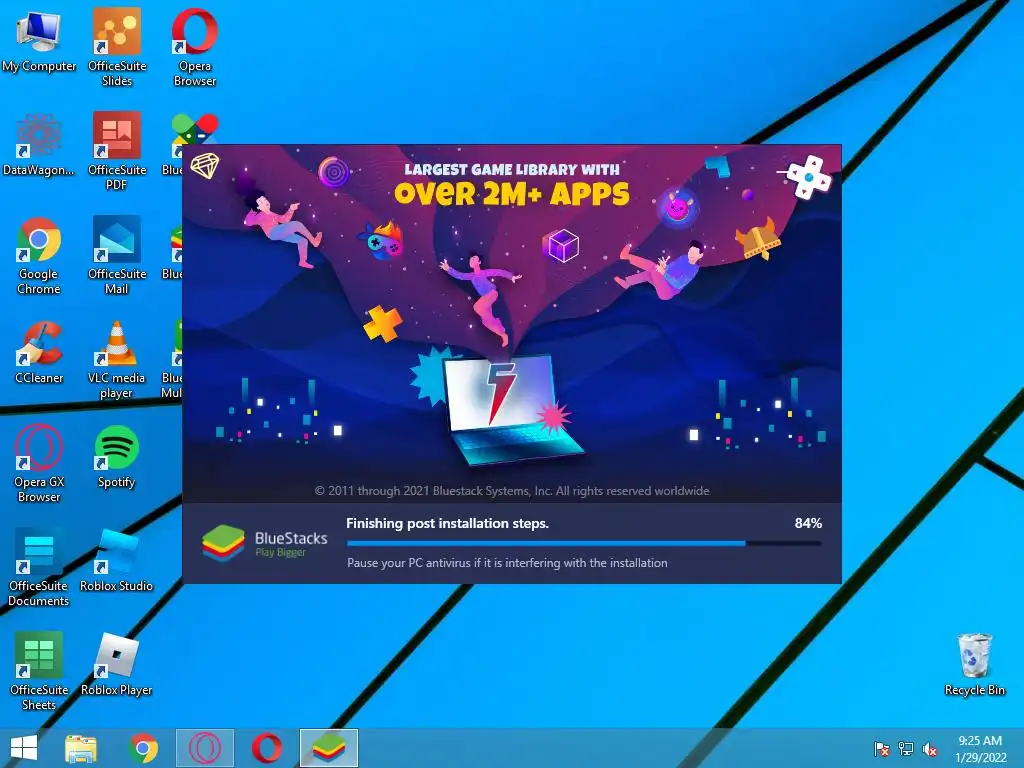Click the 84% progress value

pyautogui.click(x=808, y=523)
